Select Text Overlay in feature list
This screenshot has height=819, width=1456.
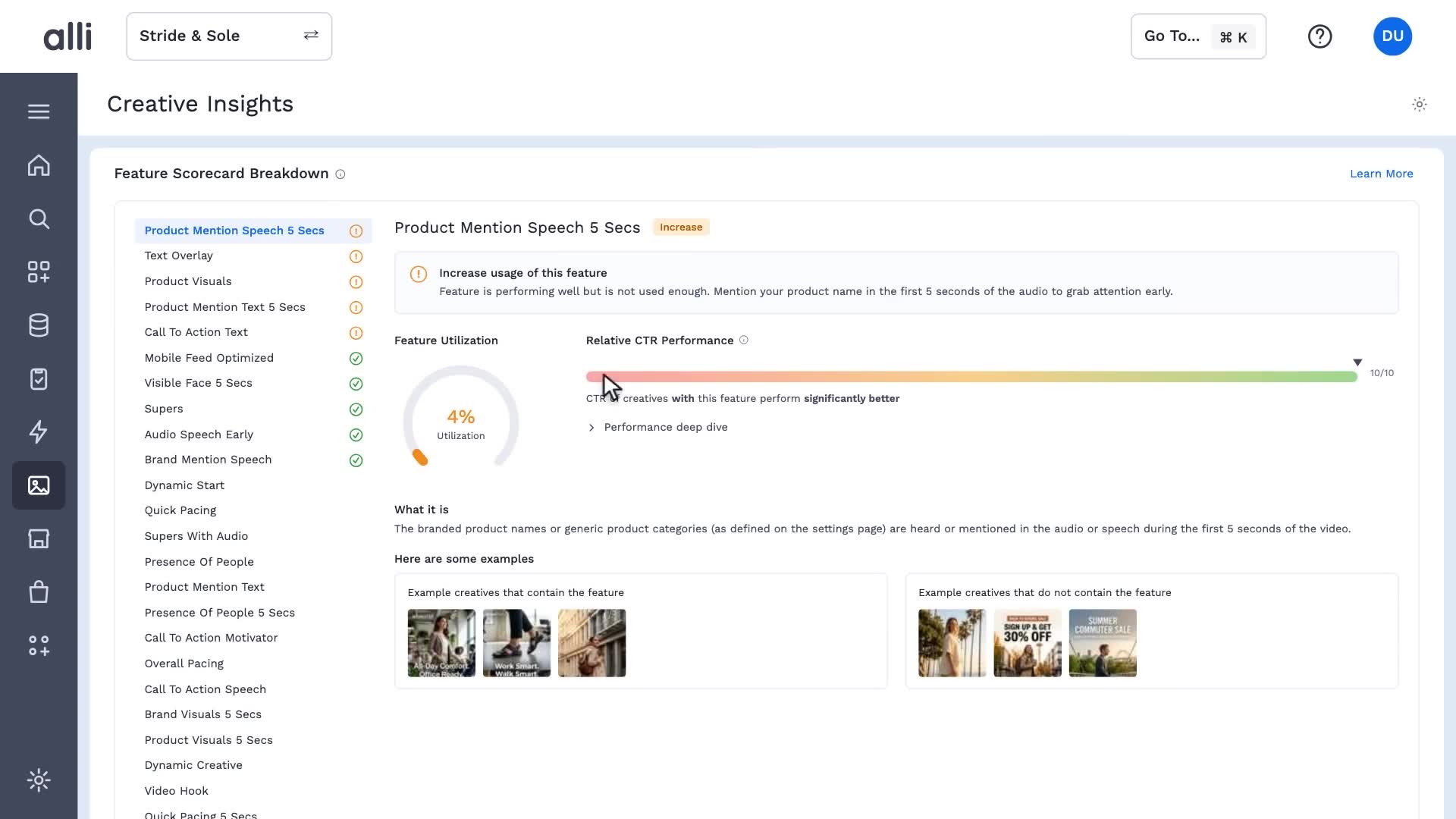pyautogui.click(x=179, y=256)
